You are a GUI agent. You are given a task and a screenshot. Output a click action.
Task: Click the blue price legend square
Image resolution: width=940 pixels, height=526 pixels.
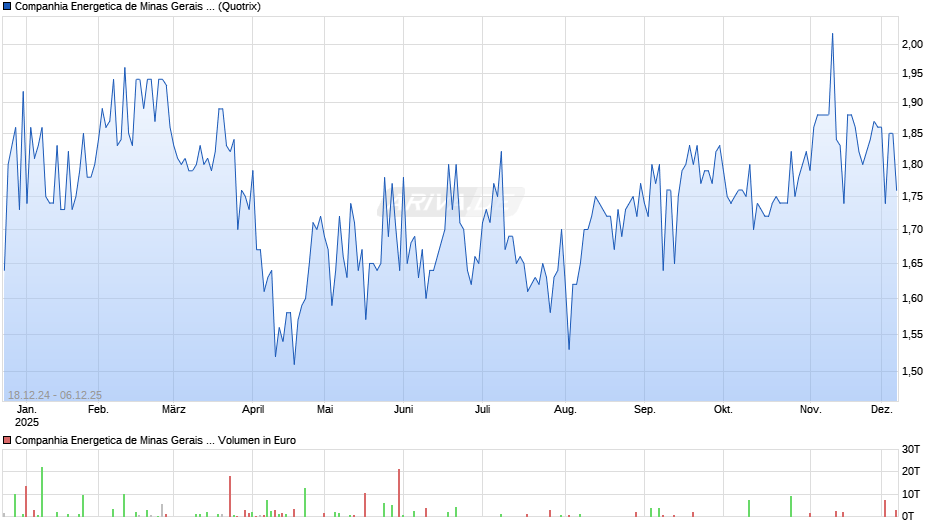pos(7,7)
